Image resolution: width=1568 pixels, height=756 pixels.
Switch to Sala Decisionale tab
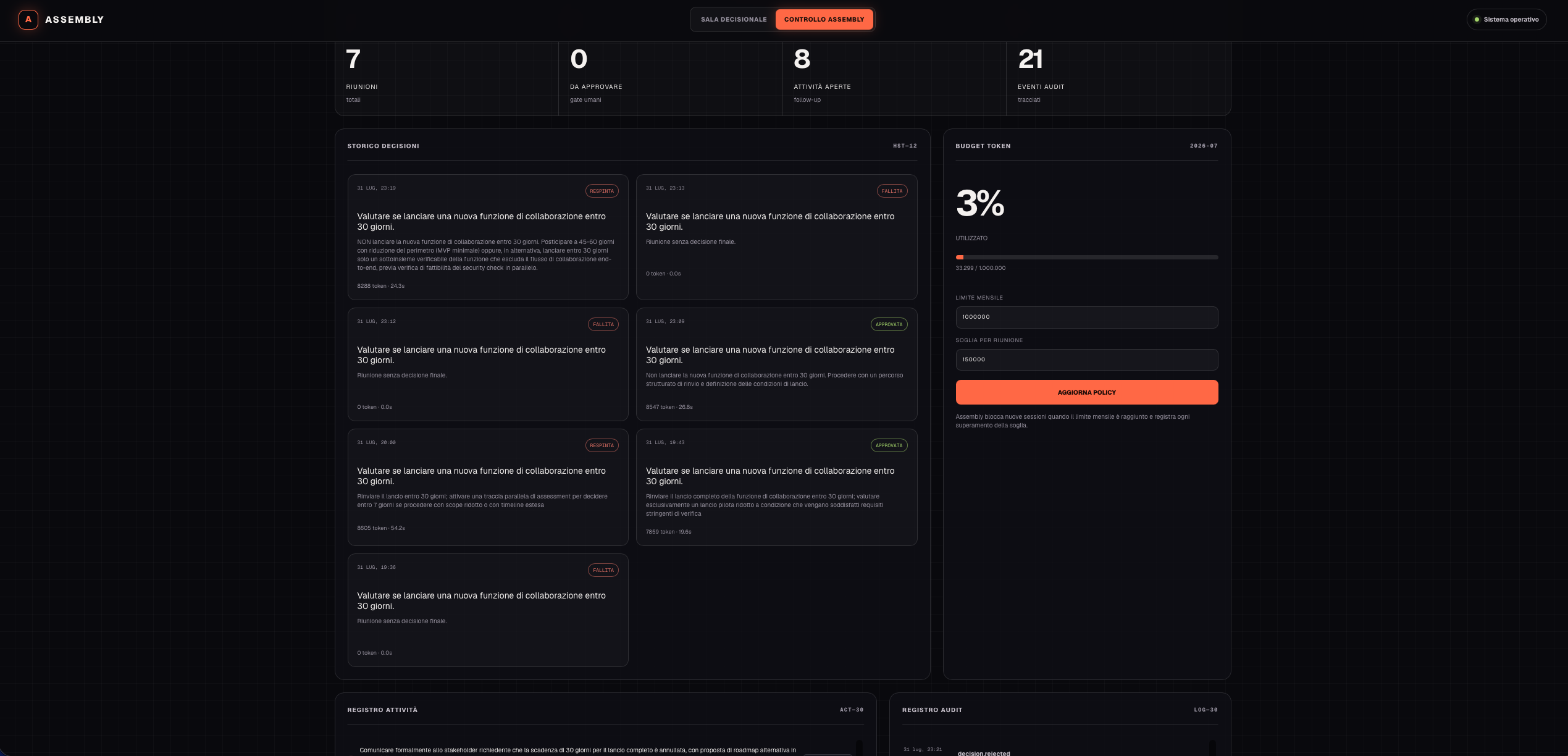tap(734, 20)
